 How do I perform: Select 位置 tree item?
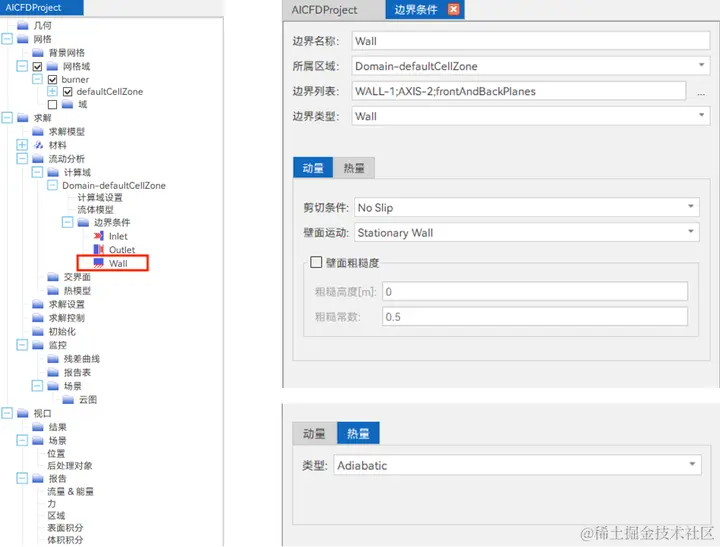pyautogui.click(x=56, y=453)
